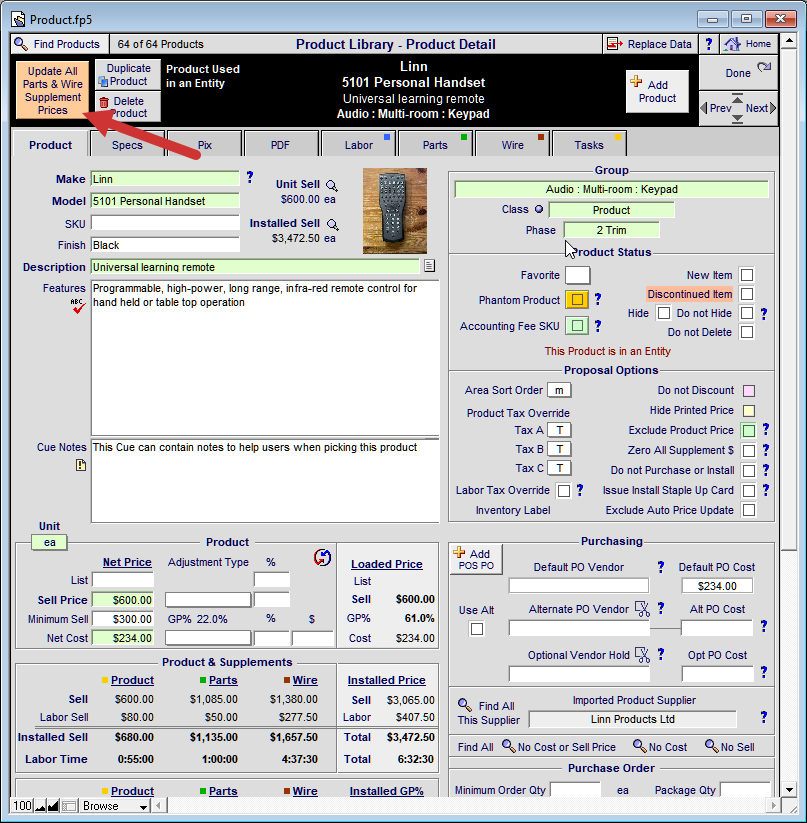Tick the Use Alt checkbox
The width and height of the screenshot is (807, 823).
476,628
